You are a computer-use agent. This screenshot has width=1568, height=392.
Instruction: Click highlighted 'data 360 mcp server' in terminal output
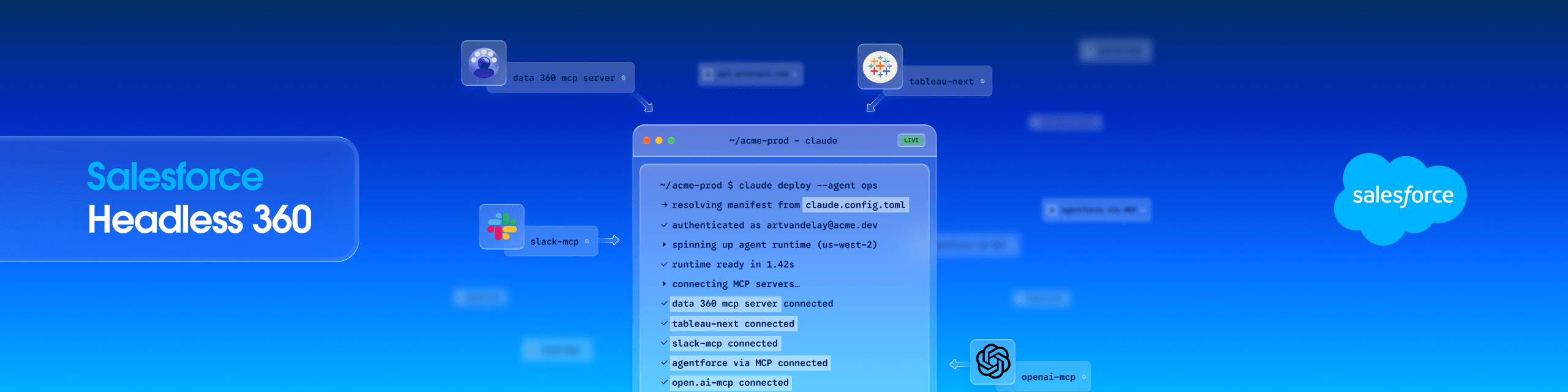point(725,304)
